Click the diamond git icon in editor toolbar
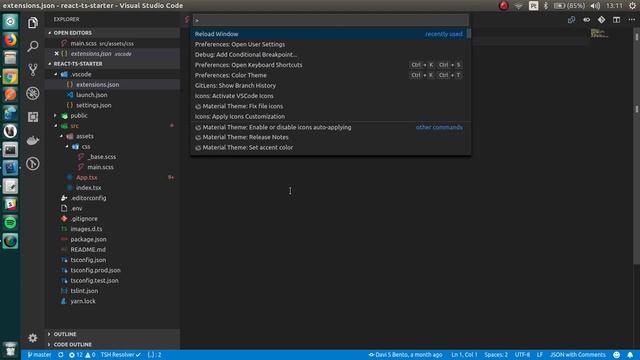 [601, 20]
